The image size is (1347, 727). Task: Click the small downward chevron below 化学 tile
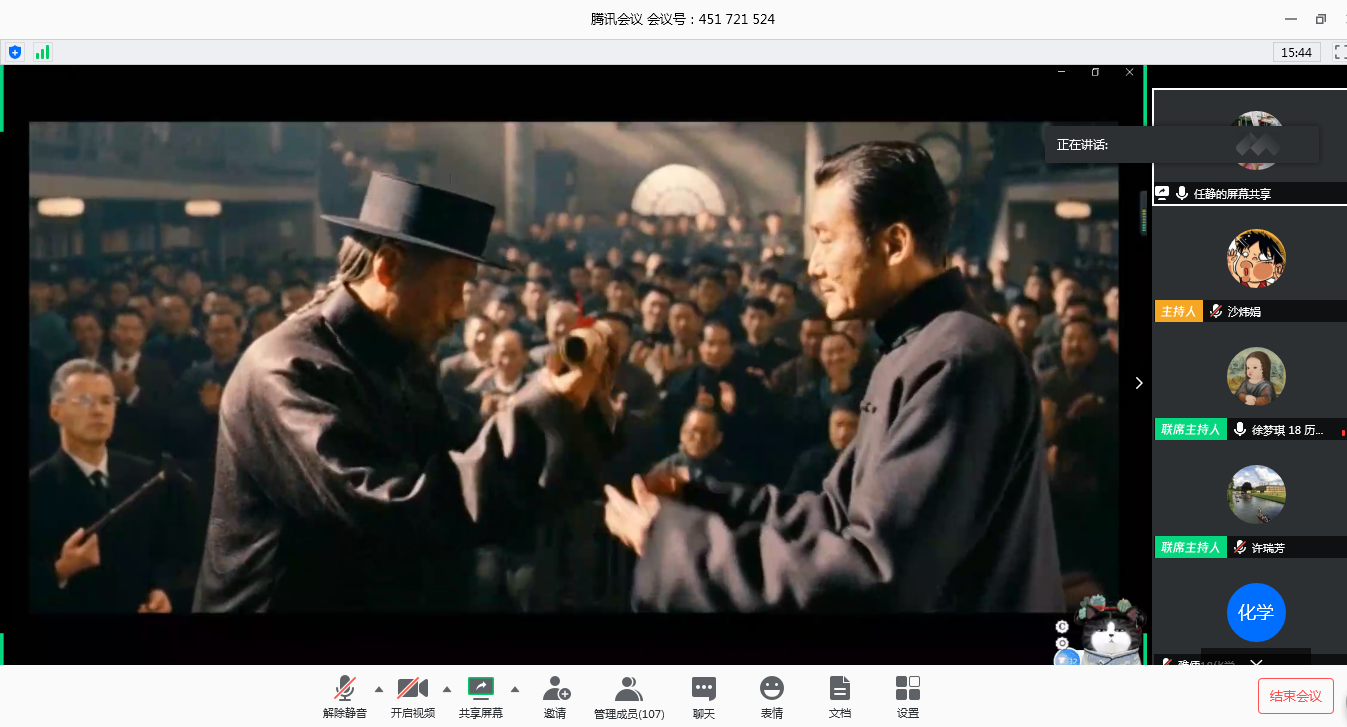(1257, 662)
